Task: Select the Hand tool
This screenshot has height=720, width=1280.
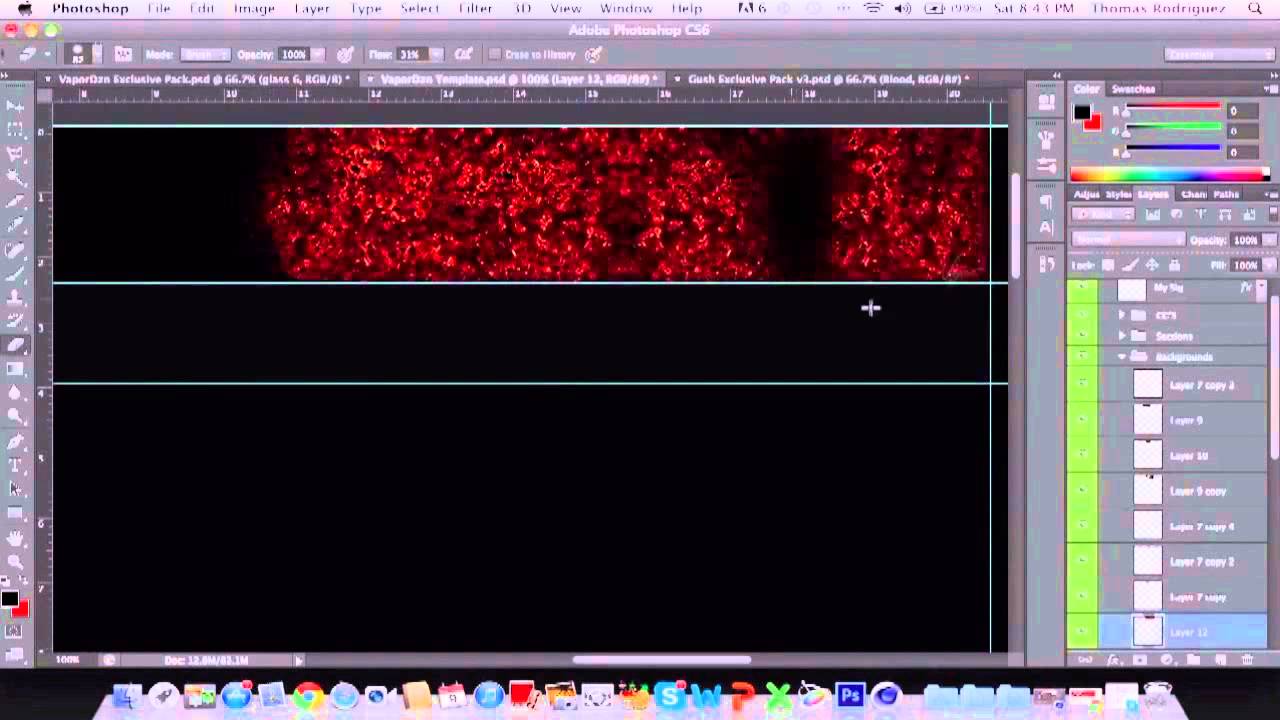Action: pyautogui.click(x=15, y=538)
